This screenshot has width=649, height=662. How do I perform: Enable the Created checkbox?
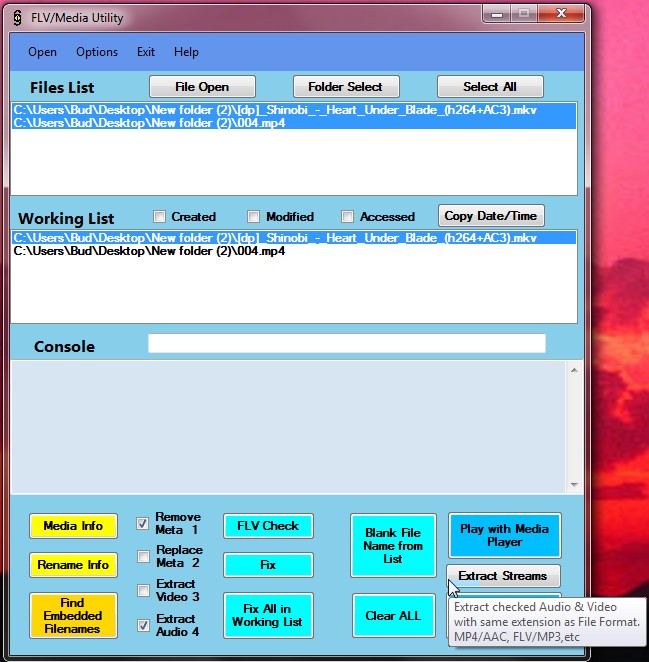coord(159,217)
